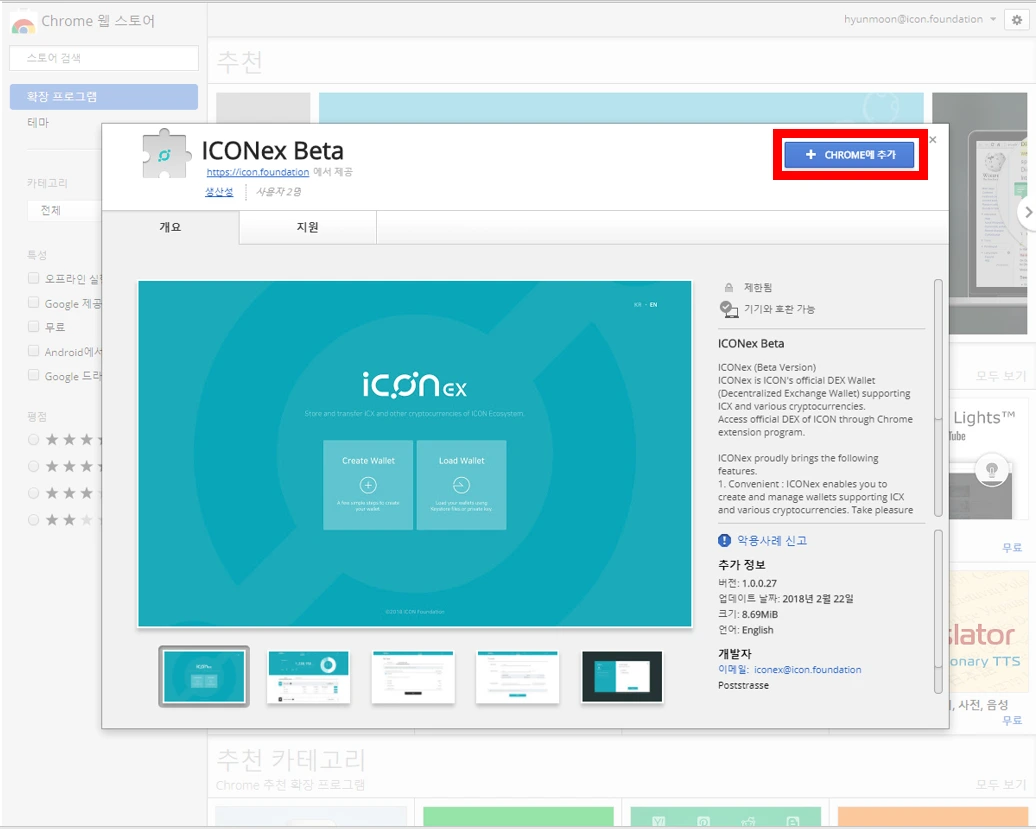Click the 스토어 검색 search field
Image resolution: width=1036 pixels, height=829 pixels.
[104, 57]
